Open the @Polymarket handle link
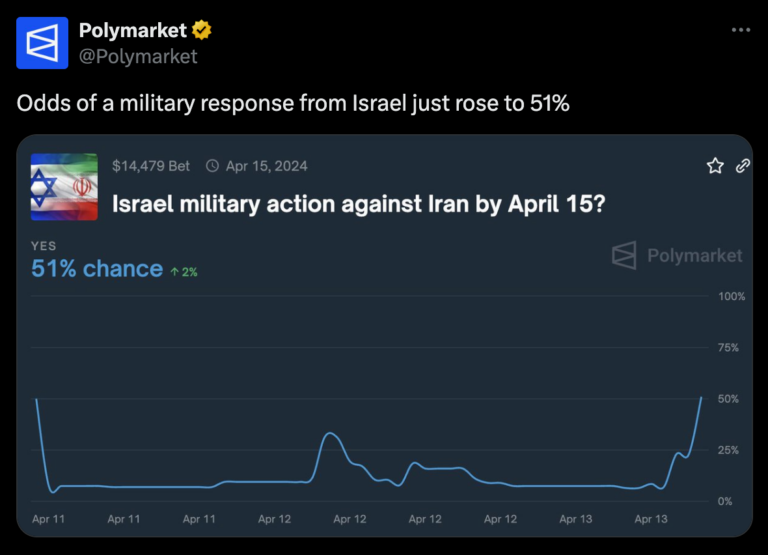The width and height of the screenshot is (768, 555). point(138,56)
